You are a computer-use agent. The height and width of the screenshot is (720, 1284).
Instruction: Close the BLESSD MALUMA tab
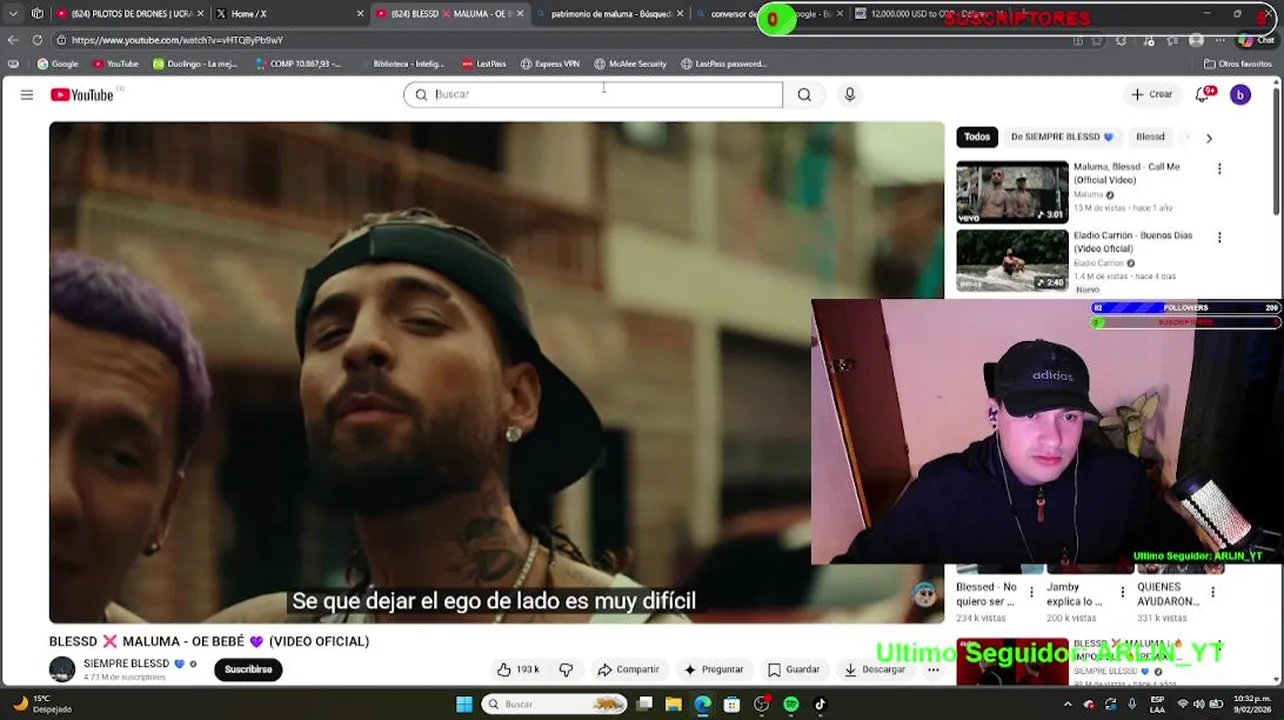click(x=520, y=14)
